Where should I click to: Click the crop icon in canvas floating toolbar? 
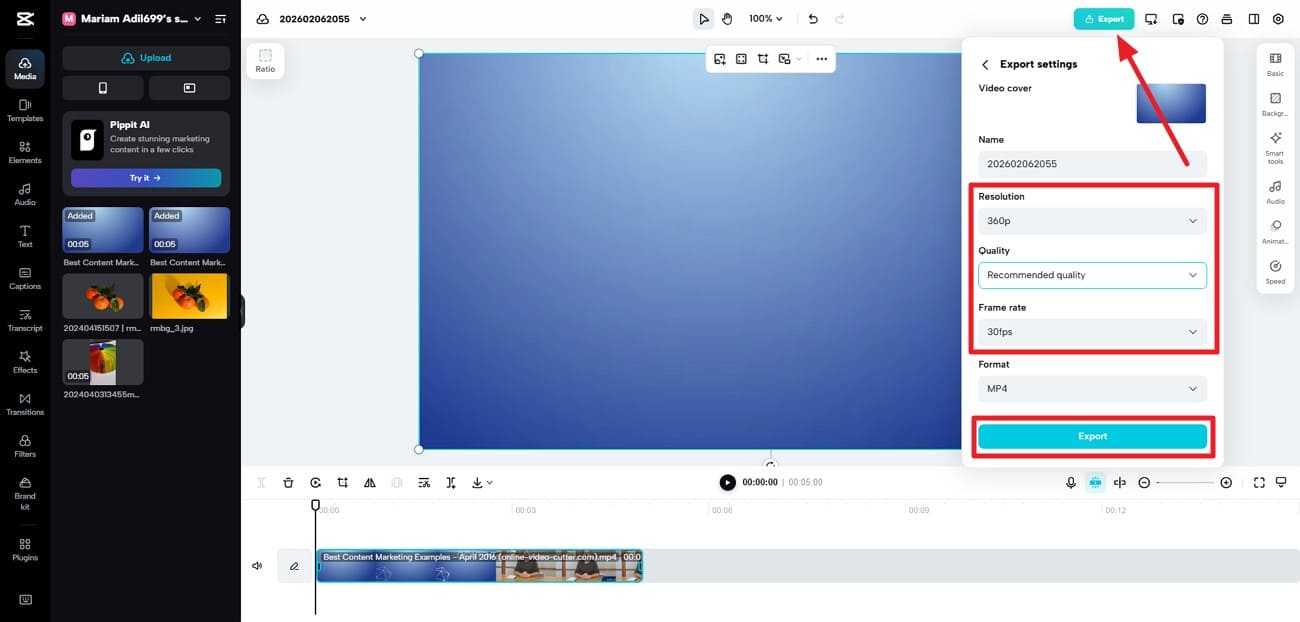763,59
